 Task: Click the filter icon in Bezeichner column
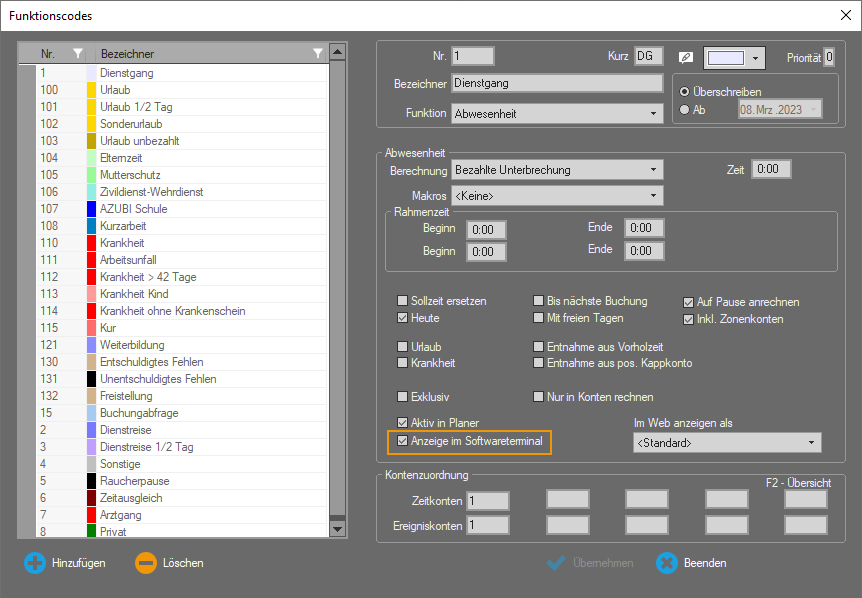(x=318, y=53)
